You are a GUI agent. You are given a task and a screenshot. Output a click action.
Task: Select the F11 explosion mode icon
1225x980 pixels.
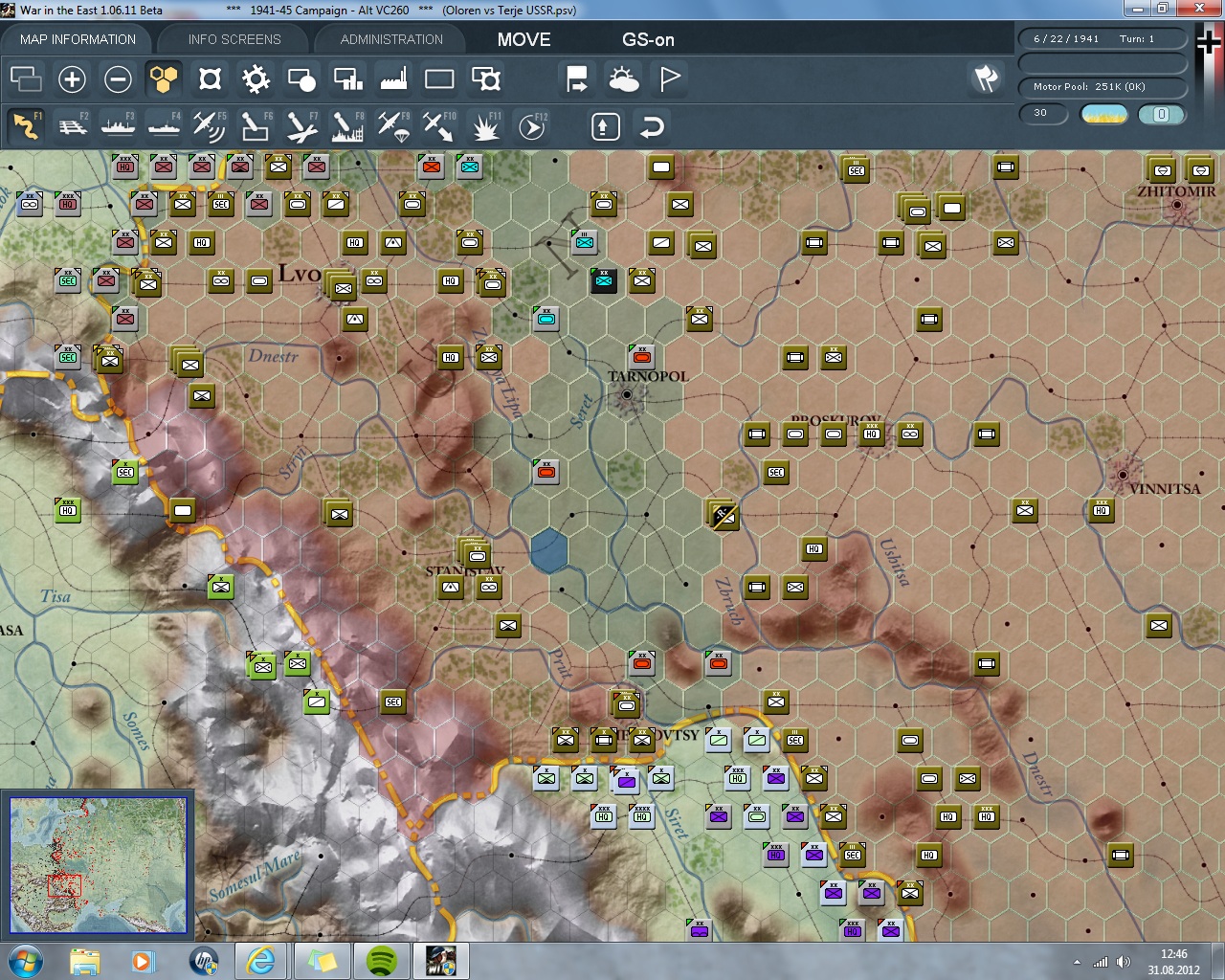tap(485, 126)
